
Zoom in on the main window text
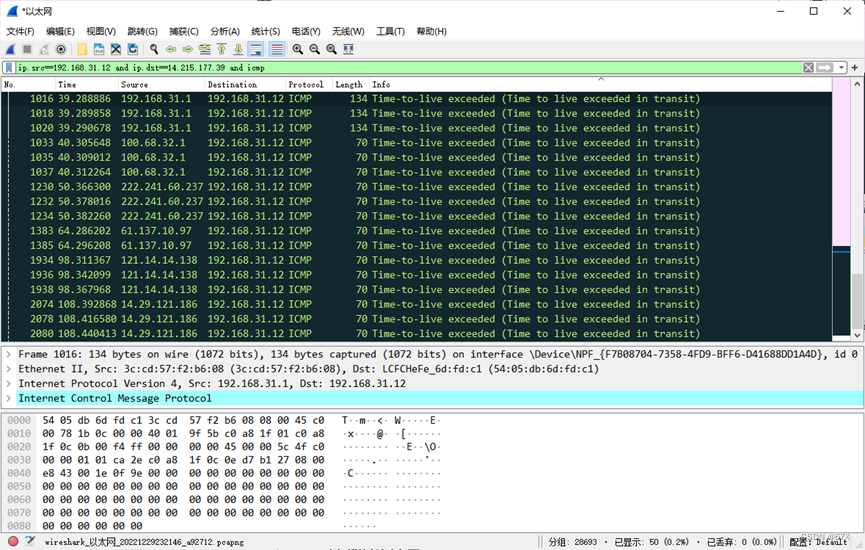click(298, 50)
